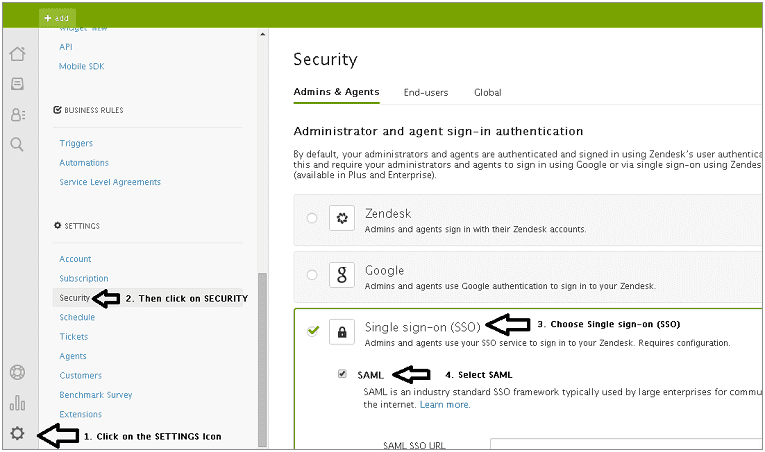
Task: Click the Search magnifier icon
Action: pos(17,144)
